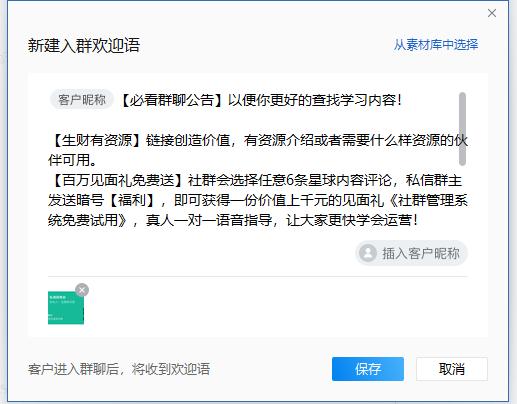Click the person icon in 插入客户昵称
Image resolution: width=517 pixels, height=404 pixels.
[x=368, y=253]
